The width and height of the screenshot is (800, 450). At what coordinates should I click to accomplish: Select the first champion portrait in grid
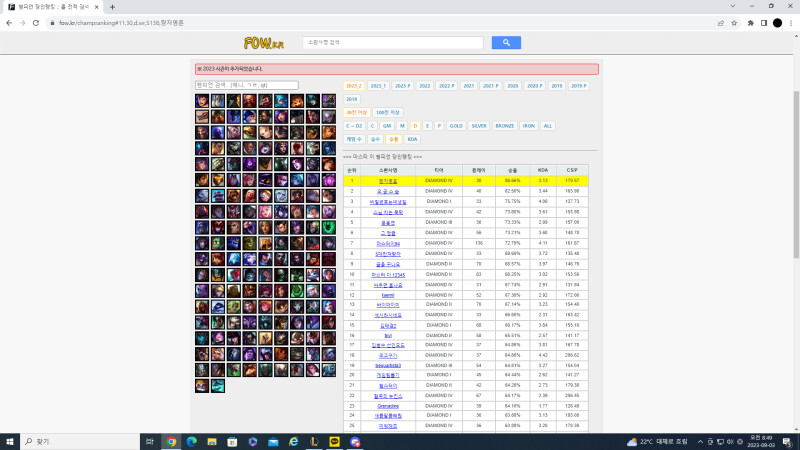203,101
